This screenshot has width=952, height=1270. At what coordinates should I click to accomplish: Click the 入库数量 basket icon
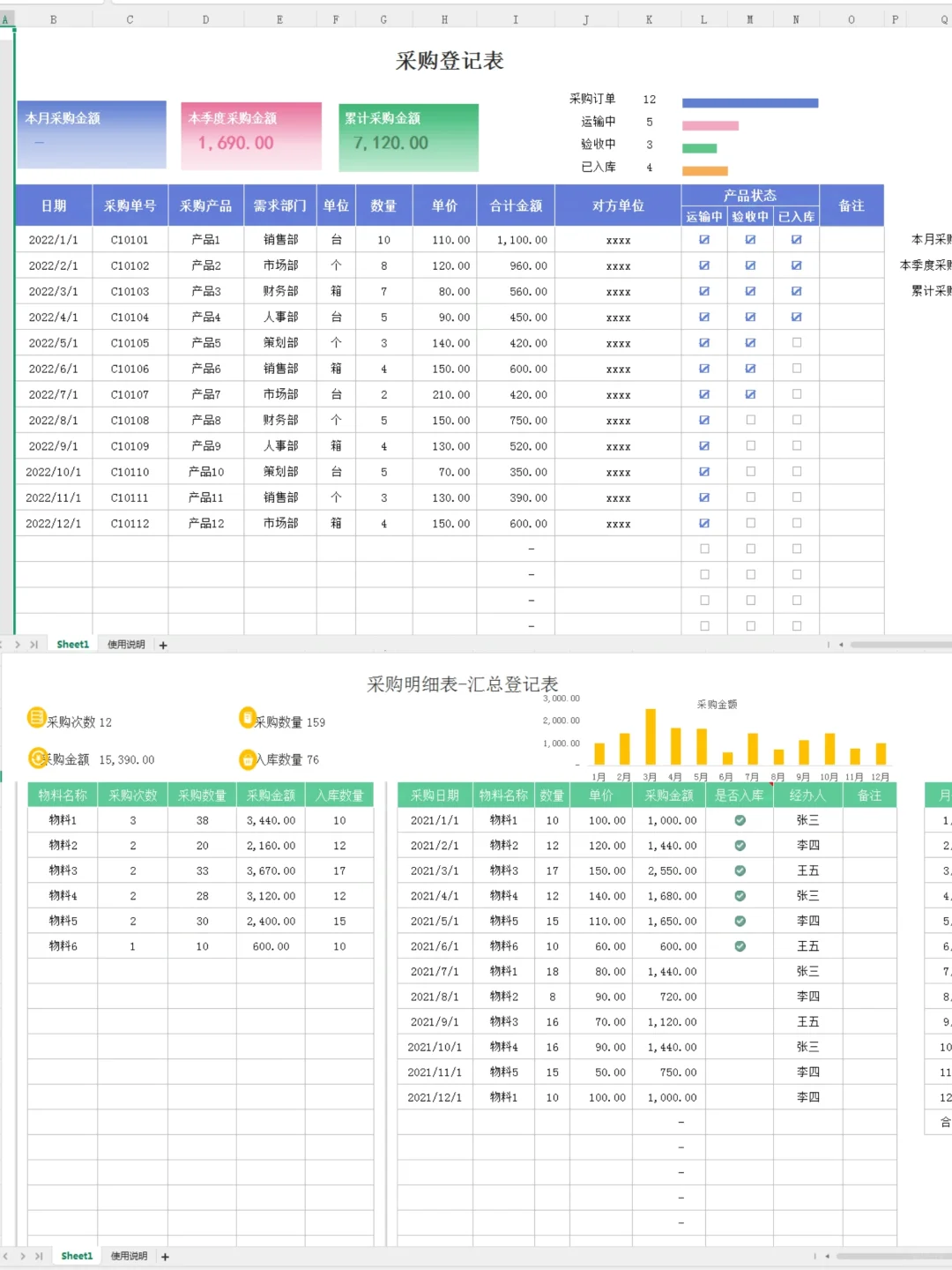(x=249, y=758)
